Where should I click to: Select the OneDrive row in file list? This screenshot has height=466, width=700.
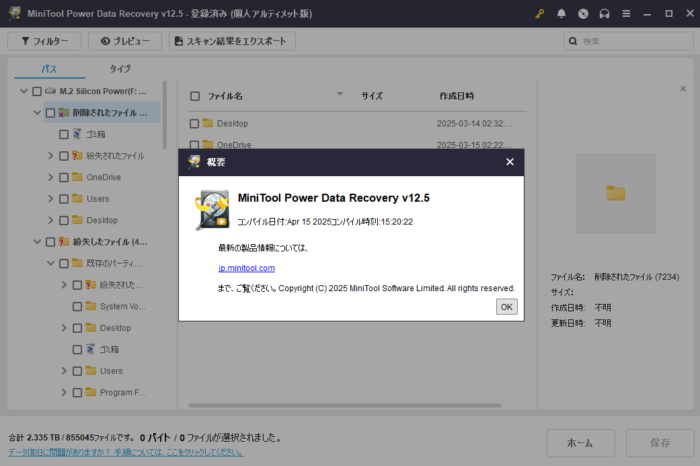click(357, 144)
